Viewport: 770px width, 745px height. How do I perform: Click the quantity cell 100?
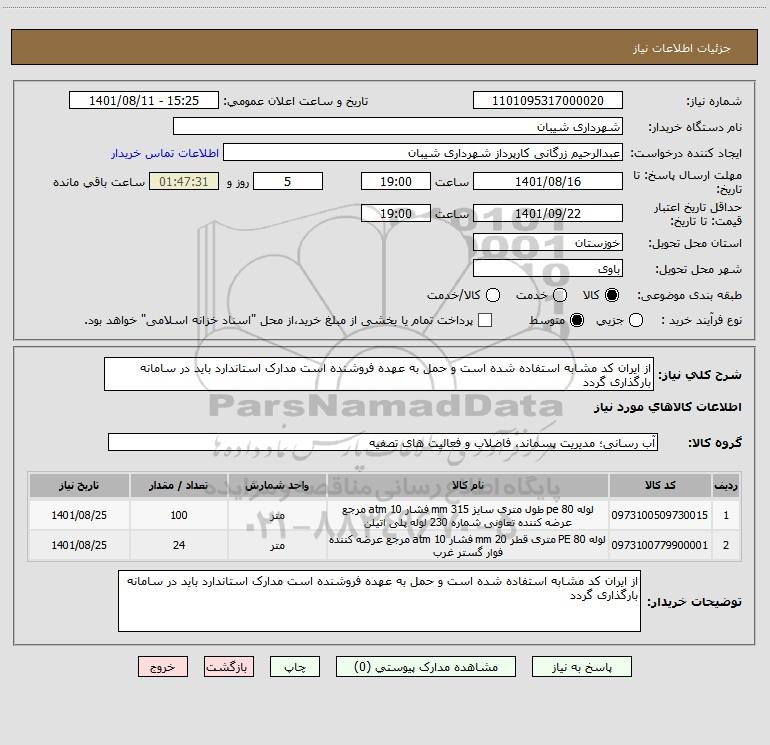(x=179, y=515)
